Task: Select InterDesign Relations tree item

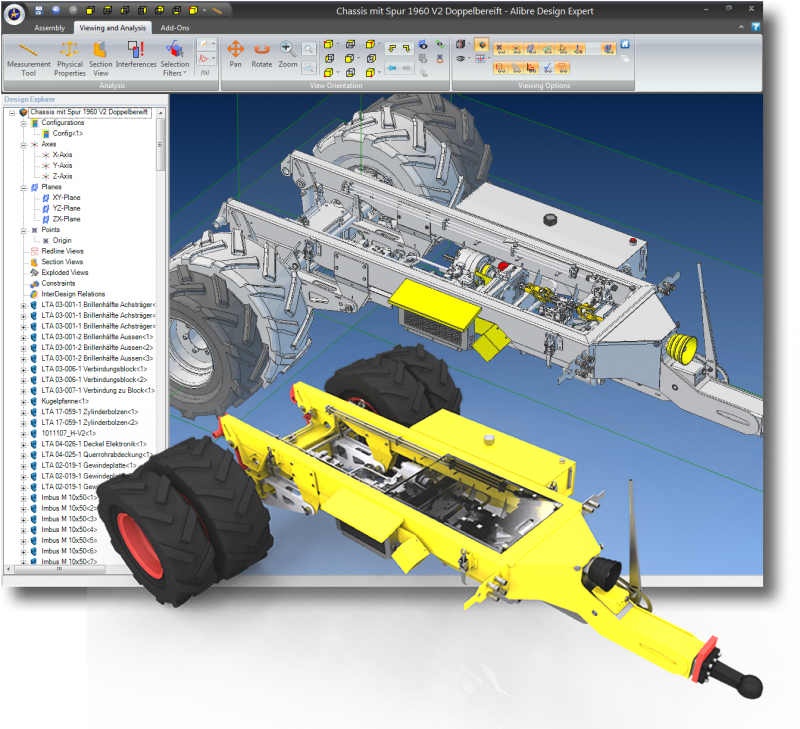Action: click(73, 294)
